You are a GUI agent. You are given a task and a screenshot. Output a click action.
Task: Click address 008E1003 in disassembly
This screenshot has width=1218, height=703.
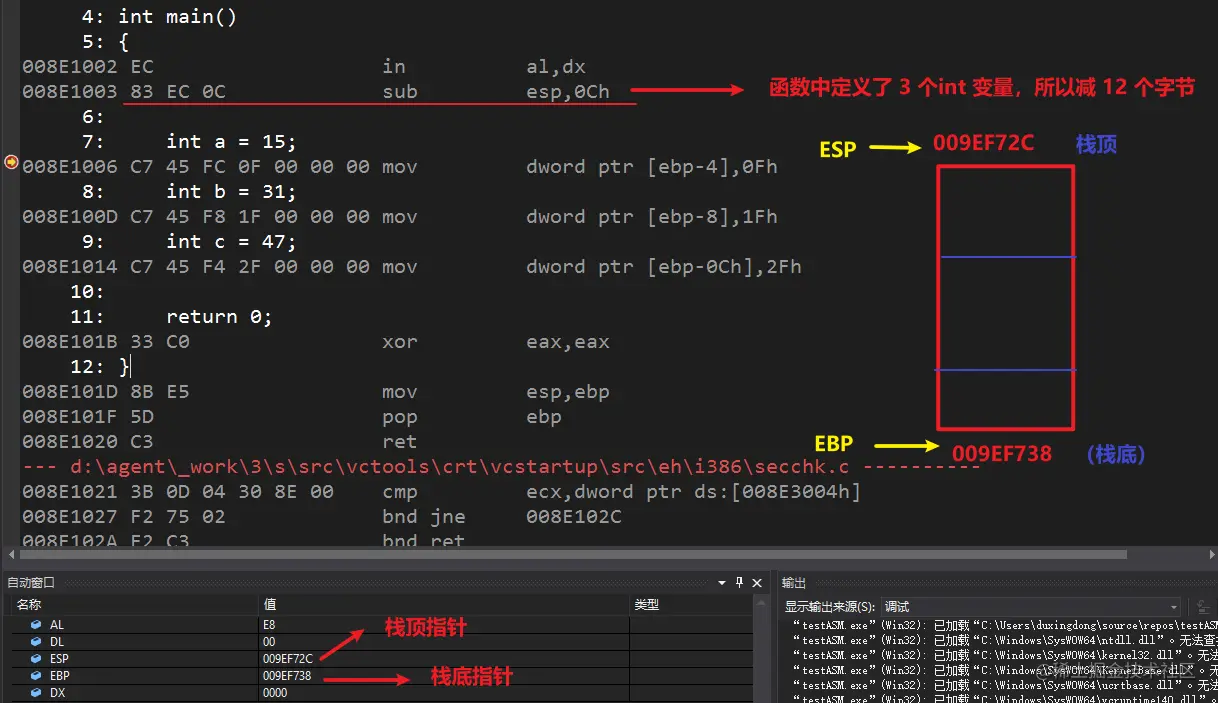pyautogui.click(x=70, y=92)
